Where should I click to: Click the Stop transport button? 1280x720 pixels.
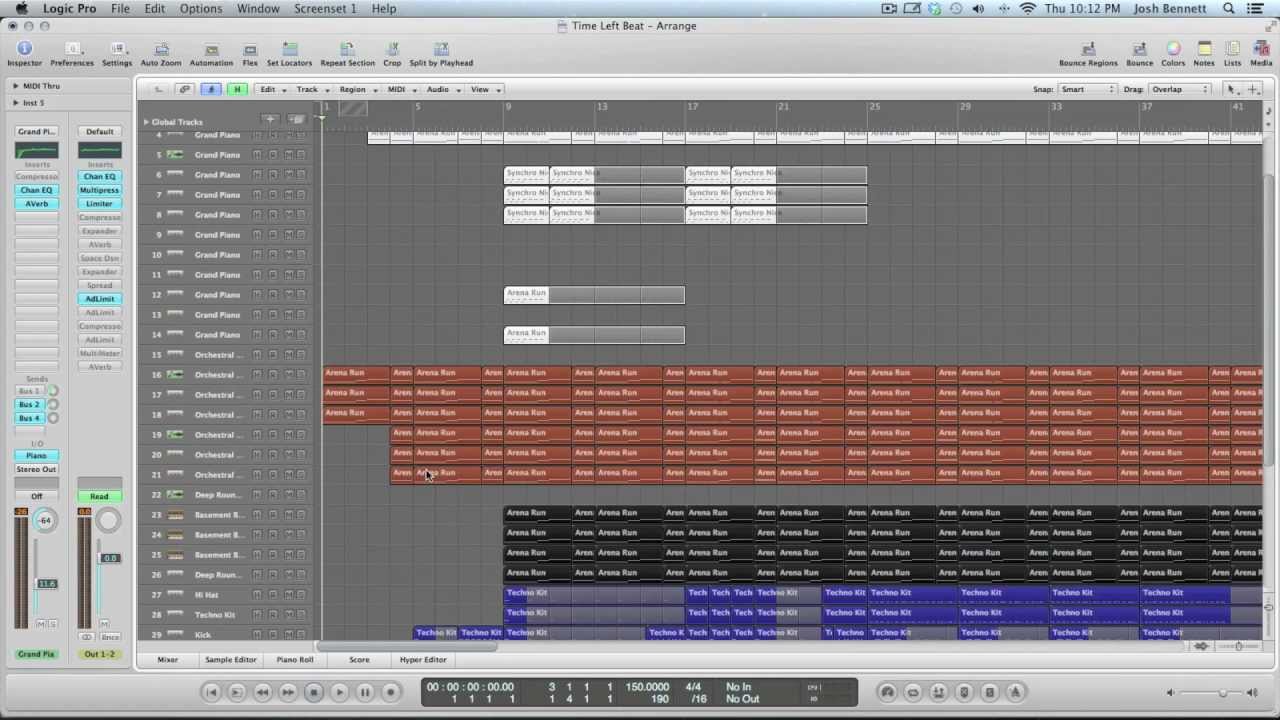313,692
